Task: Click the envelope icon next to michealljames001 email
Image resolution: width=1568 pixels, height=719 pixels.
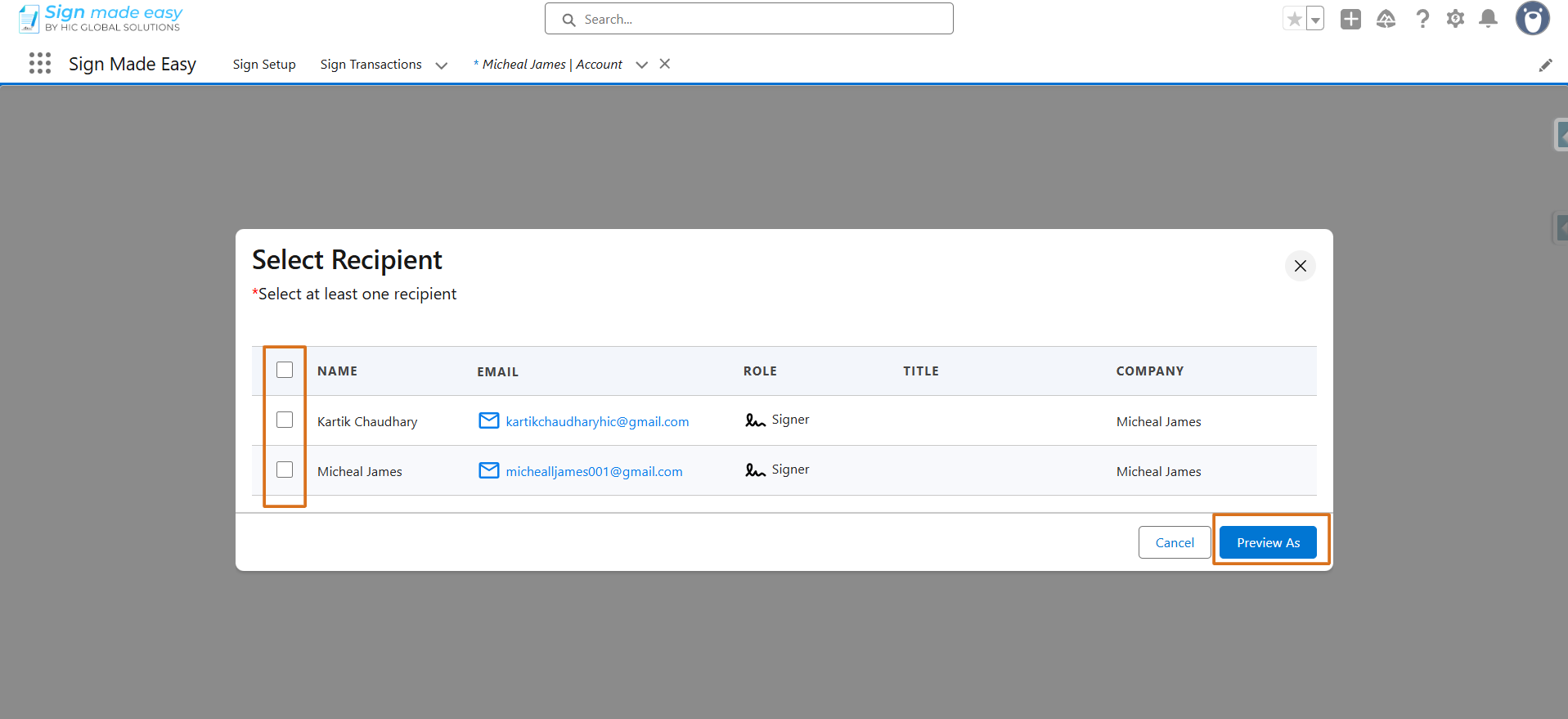Action: pyautogui.click(x=489, y=470)
